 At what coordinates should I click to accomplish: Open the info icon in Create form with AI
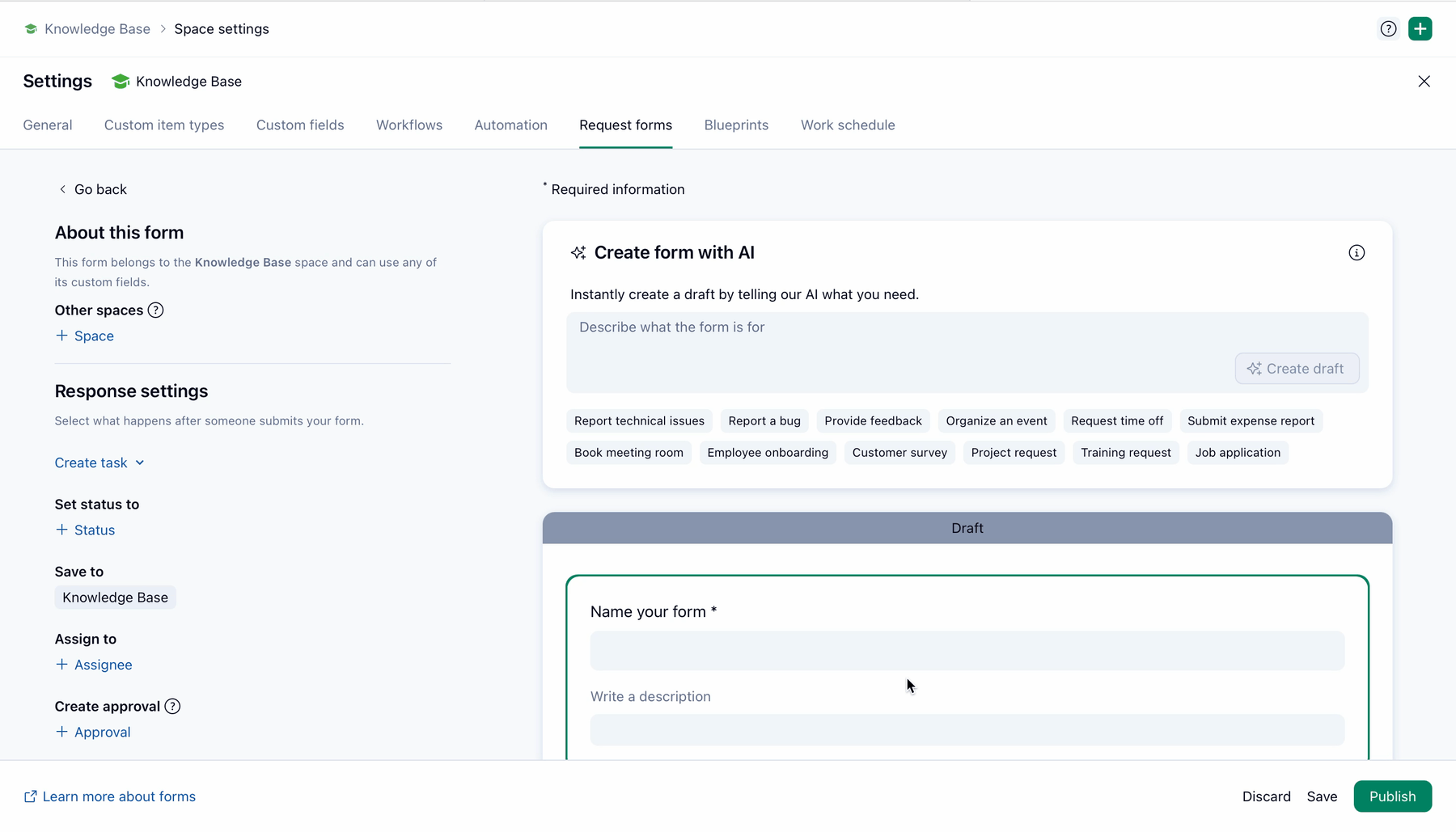point(1357,253)
